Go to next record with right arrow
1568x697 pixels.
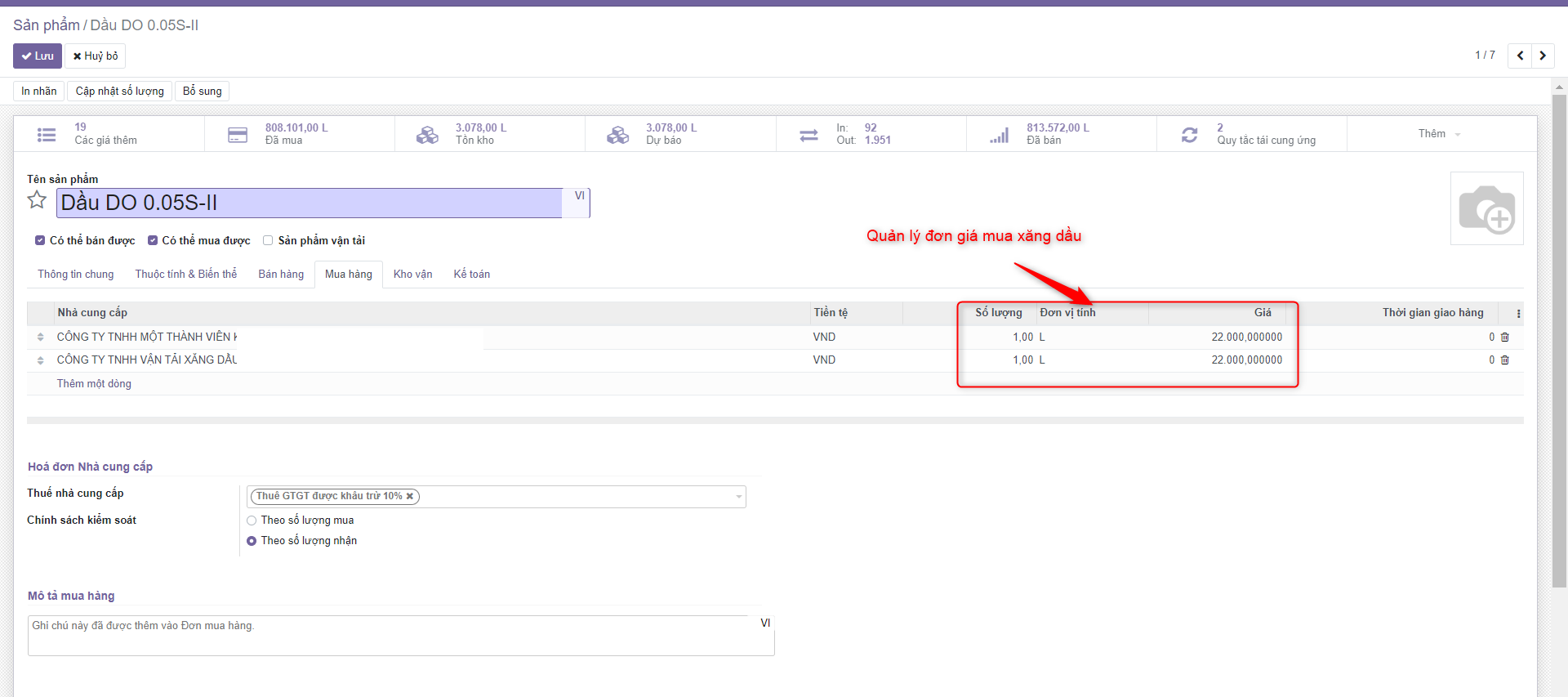click(x=1543, y=56)
